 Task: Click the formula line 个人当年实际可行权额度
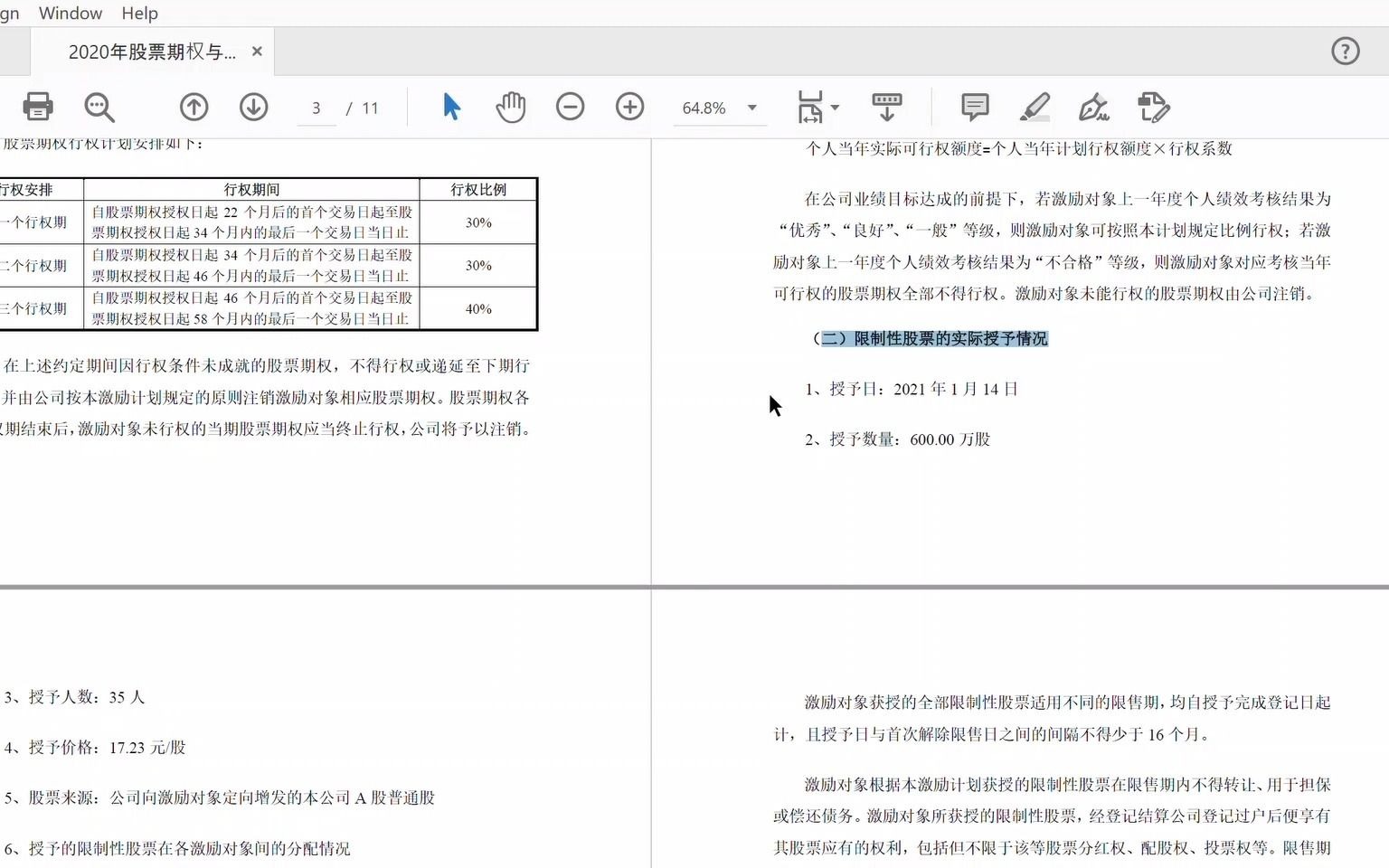[1019, 149]
